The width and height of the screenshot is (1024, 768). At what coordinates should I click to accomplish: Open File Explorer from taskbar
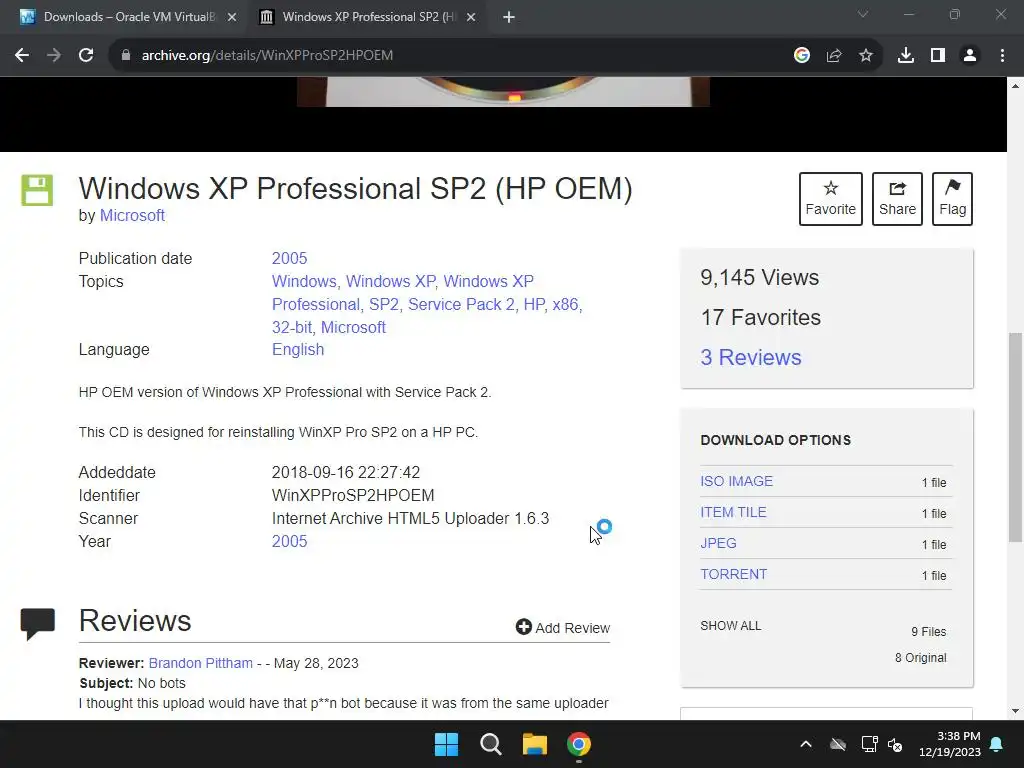click(534, 744)
